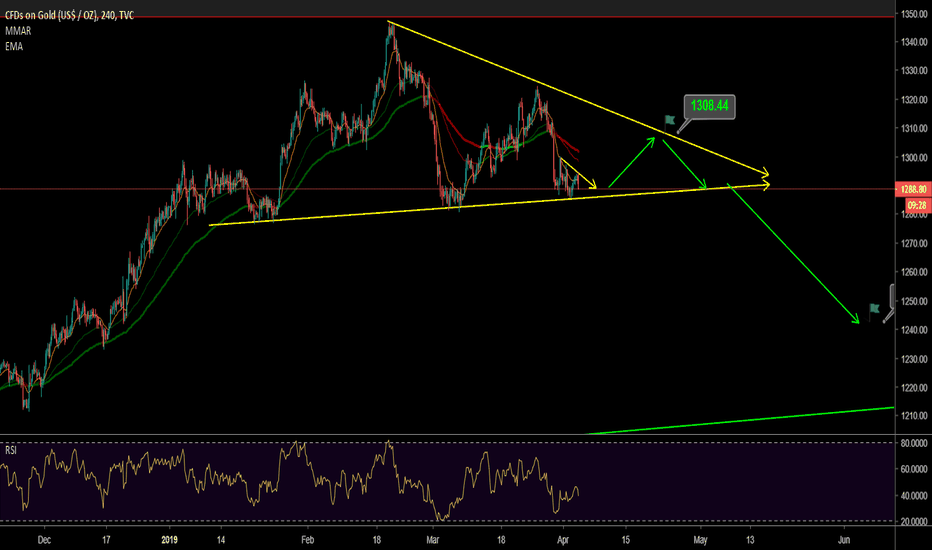Select the 1308.44 price callout label
The height and width of the screenshot is (550, 932).
click(x=709, y=106)
